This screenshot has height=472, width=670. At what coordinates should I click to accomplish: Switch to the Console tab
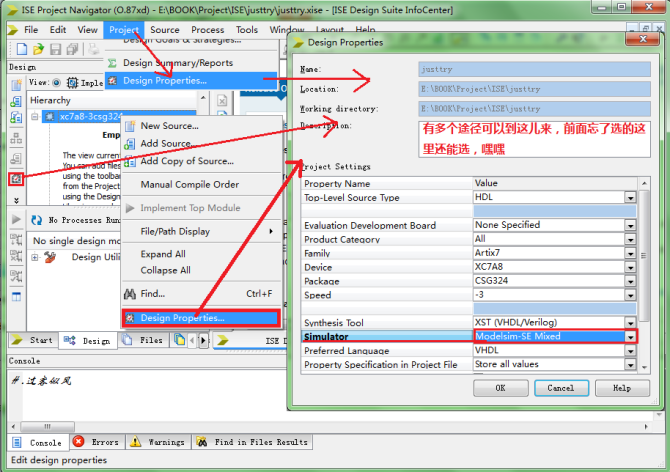pyautogui.click(x=38, y=443)
